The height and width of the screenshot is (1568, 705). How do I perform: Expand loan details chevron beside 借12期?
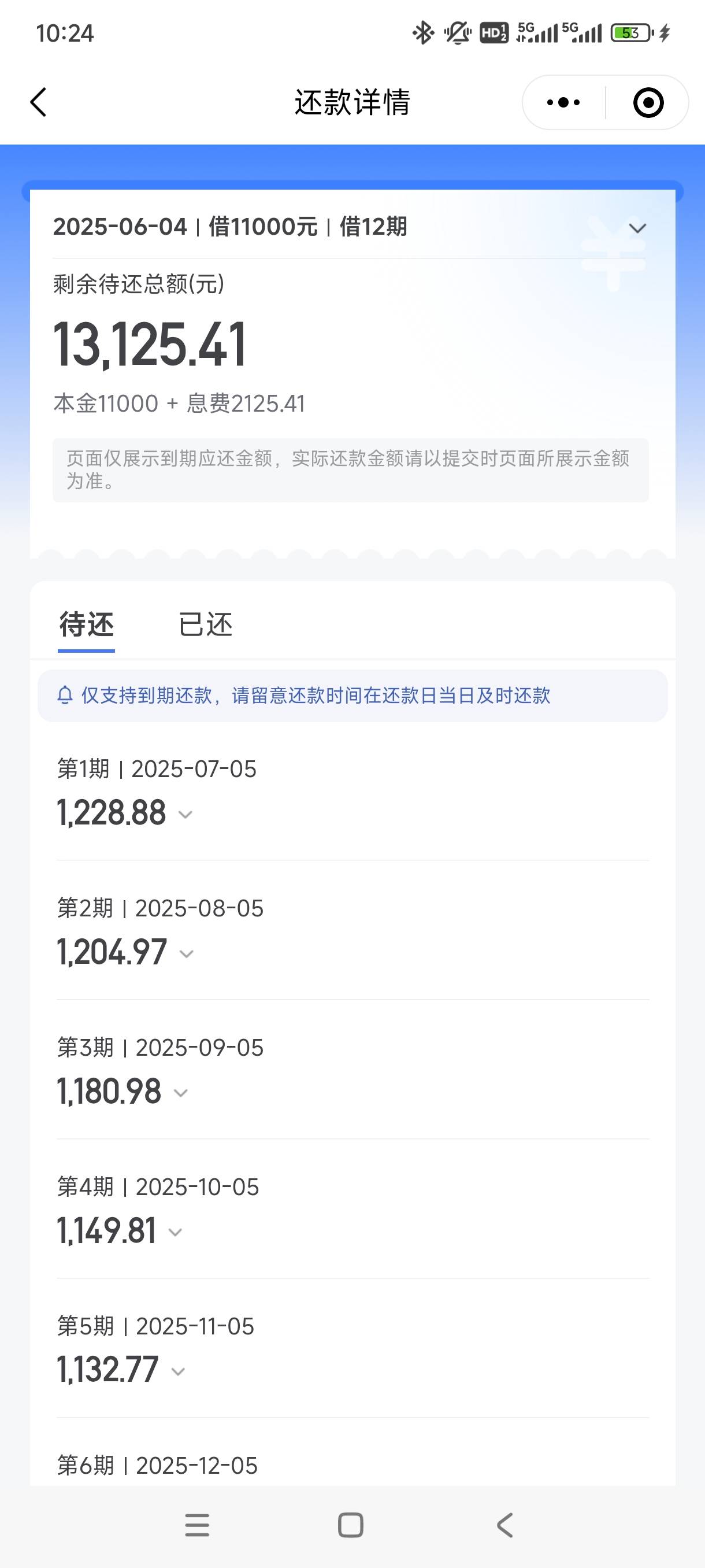pos(637,228)
